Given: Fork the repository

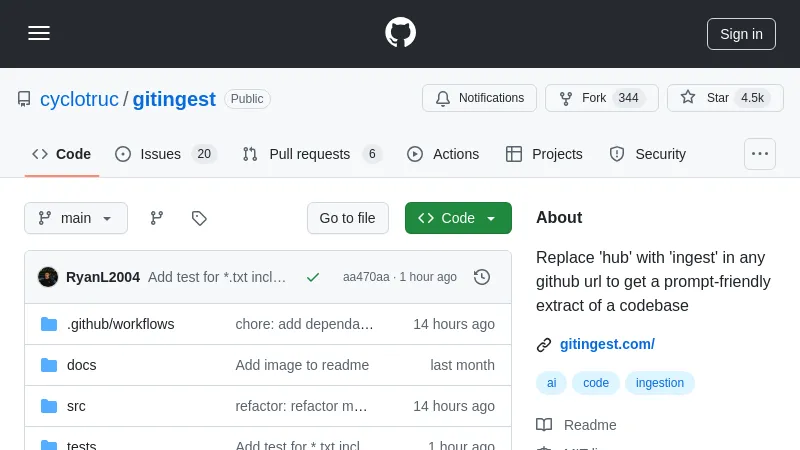Looking at the screenshot, I should pyautogui.click(x=601, y=98).
